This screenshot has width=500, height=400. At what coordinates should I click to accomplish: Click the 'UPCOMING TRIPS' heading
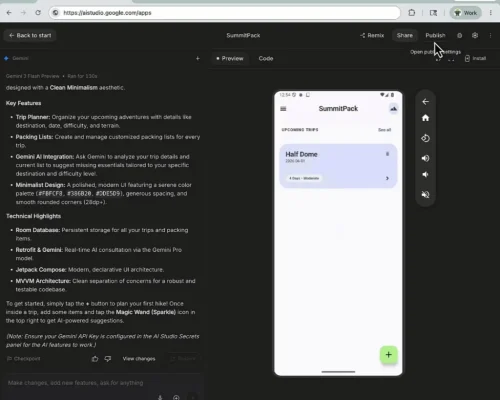(300, 130)
